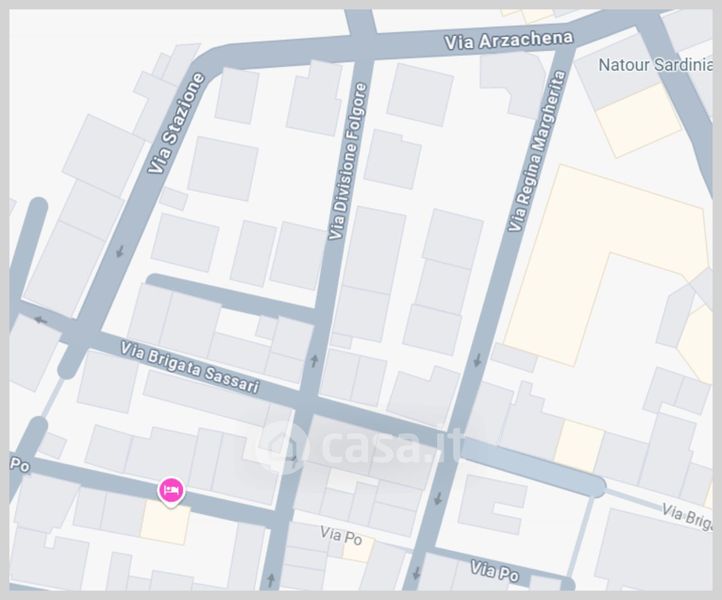This screenshot has width=722, height=600.
Task: Click the upward arrow on Via Divisione Folgore
Action: 314,361
